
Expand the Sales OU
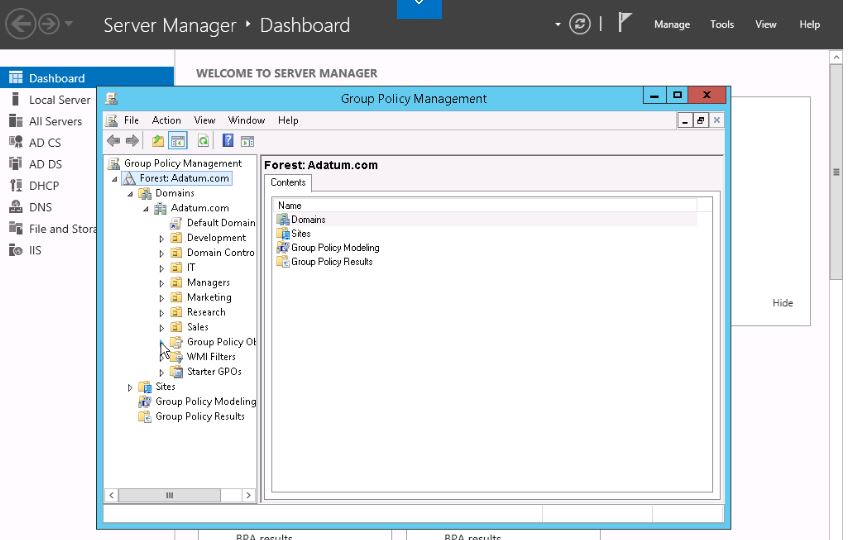click(x=161, y=328)
